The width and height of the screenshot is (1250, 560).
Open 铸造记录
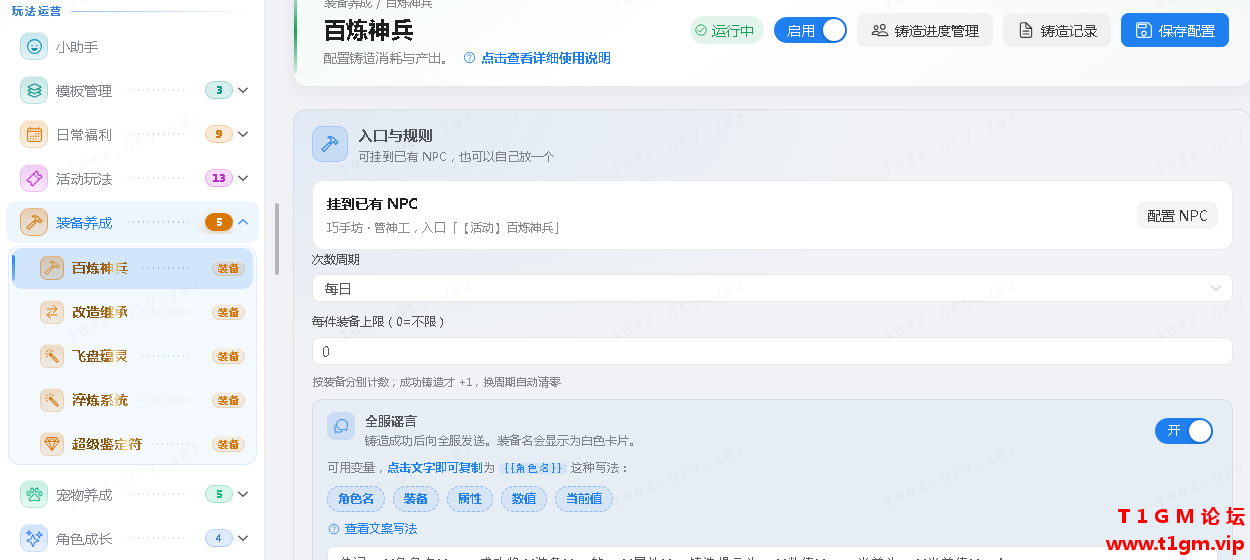pos(1057,30)
